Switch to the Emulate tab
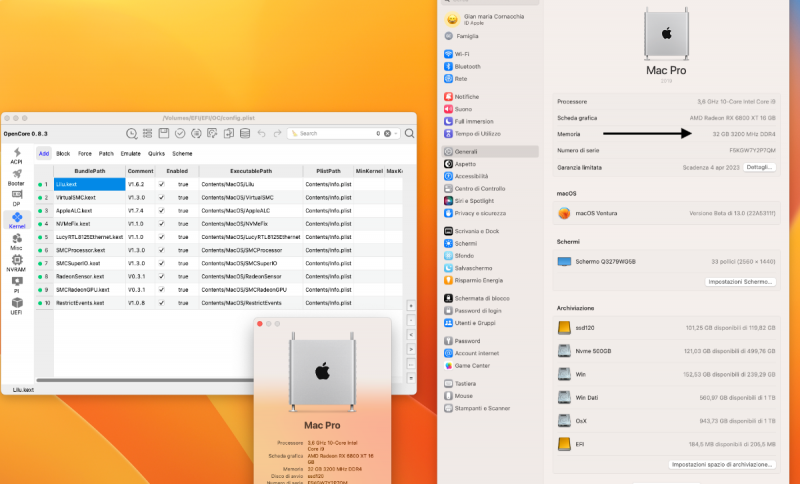 [131, 154]
